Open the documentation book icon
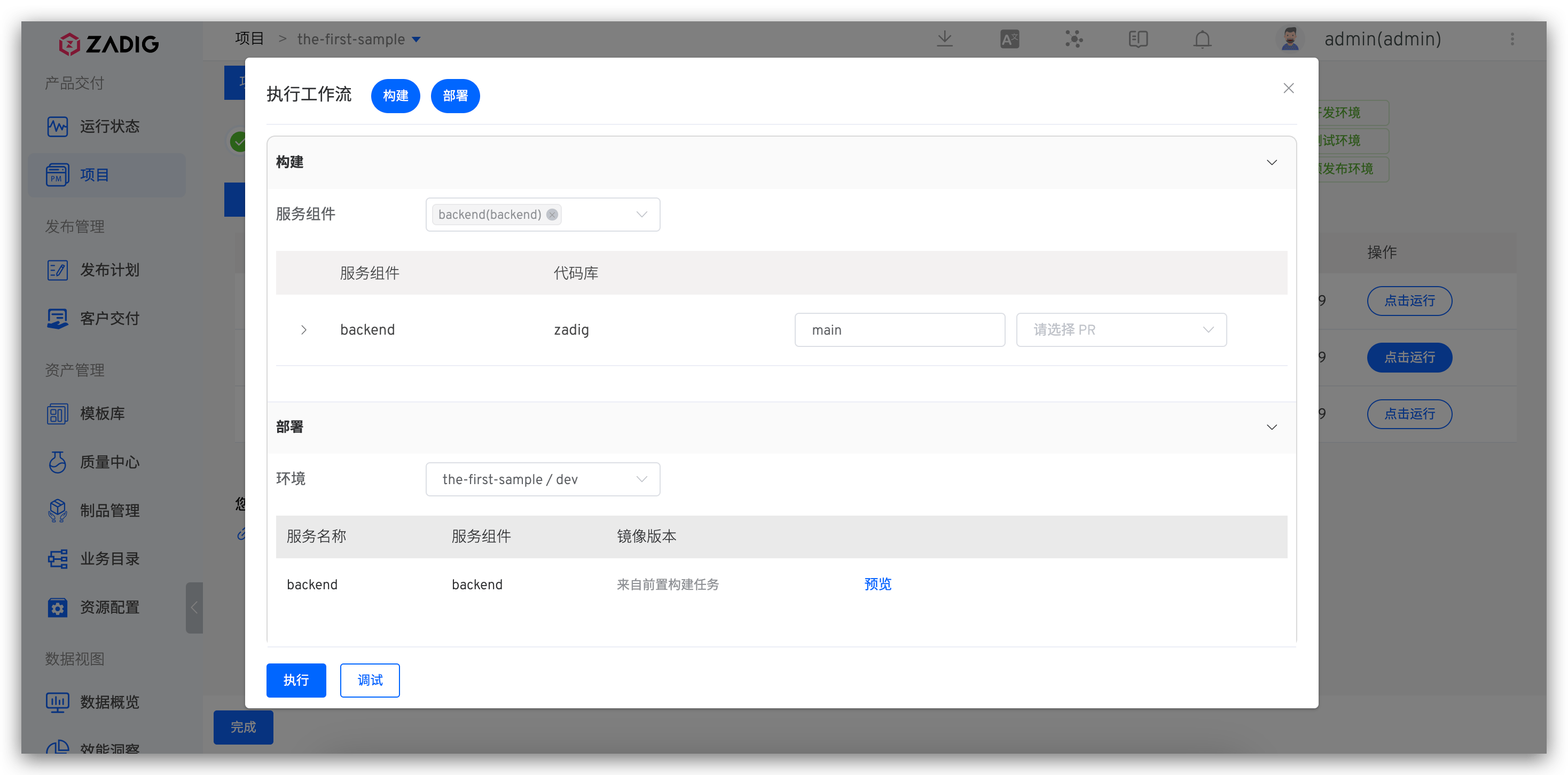Image resolution: width=1568 pixels, height=775 pixels. coord(1138,39)
